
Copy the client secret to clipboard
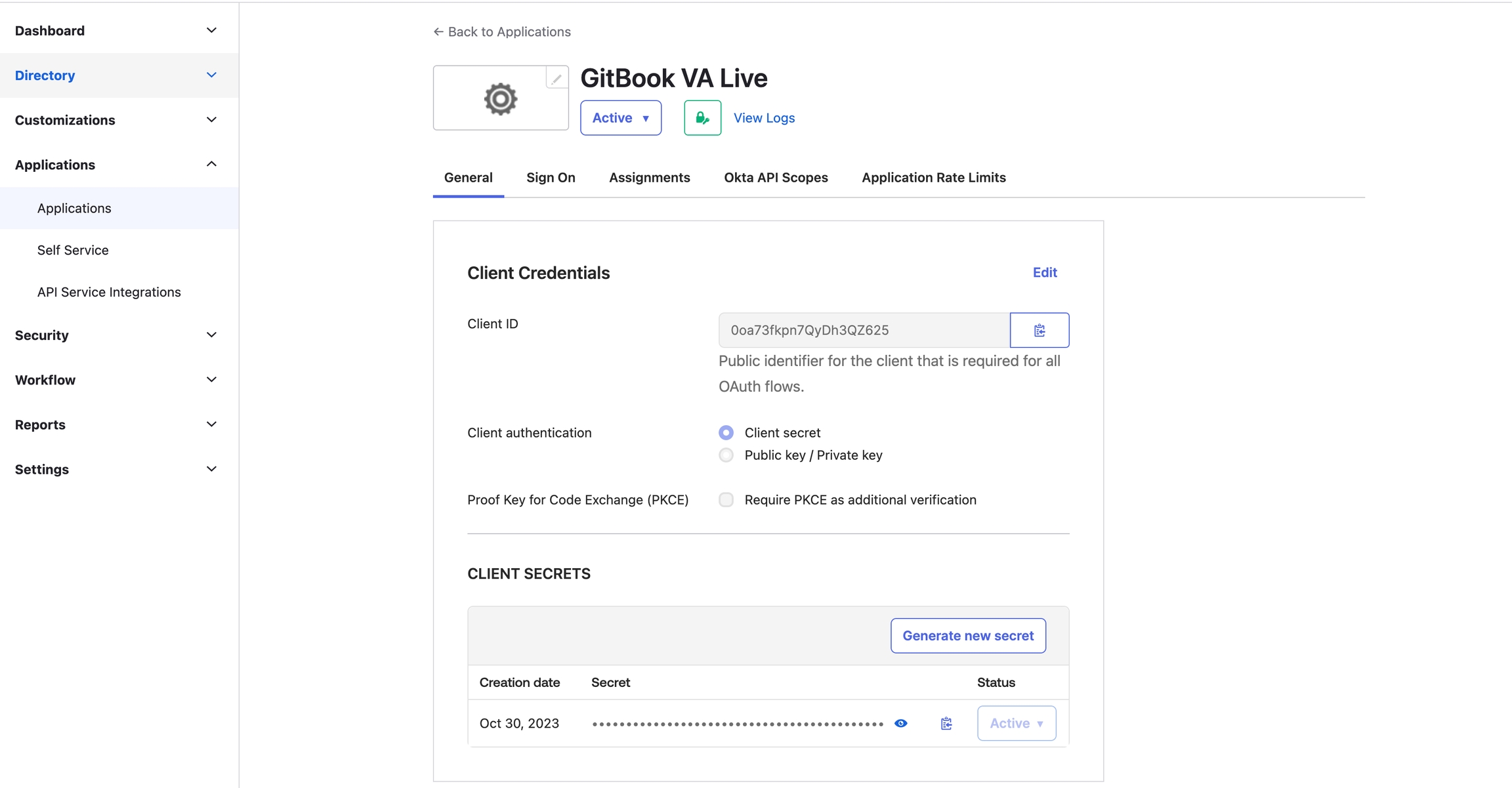coord(946,723)
